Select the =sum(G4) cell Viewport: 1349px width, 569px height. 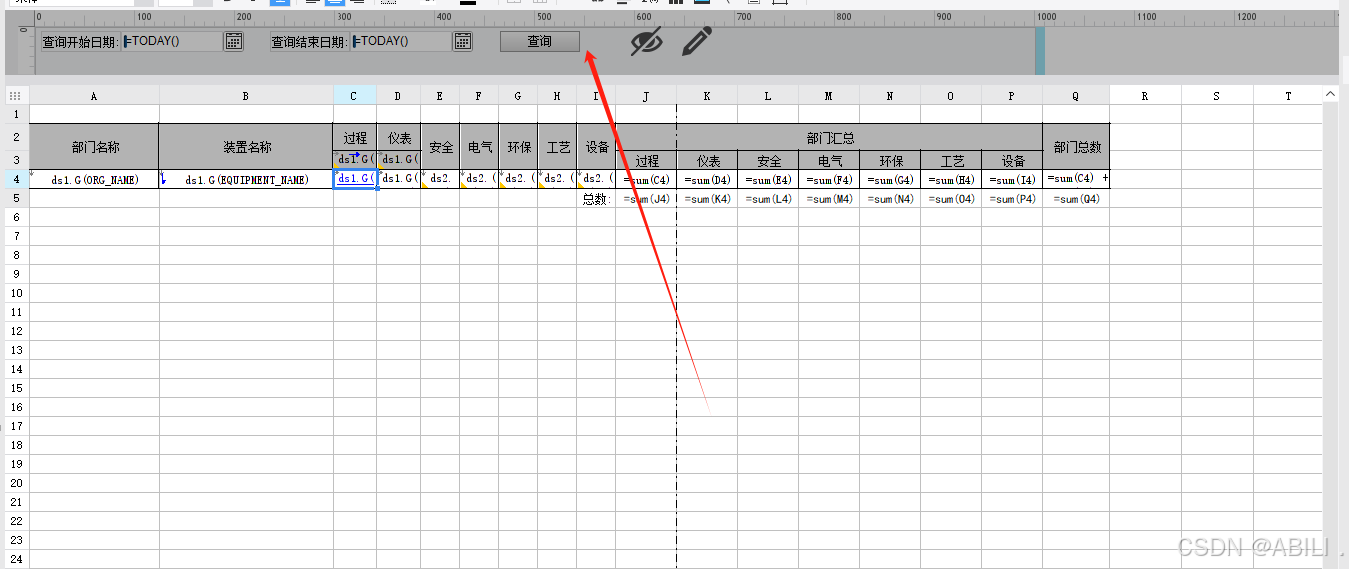(890, 180)
